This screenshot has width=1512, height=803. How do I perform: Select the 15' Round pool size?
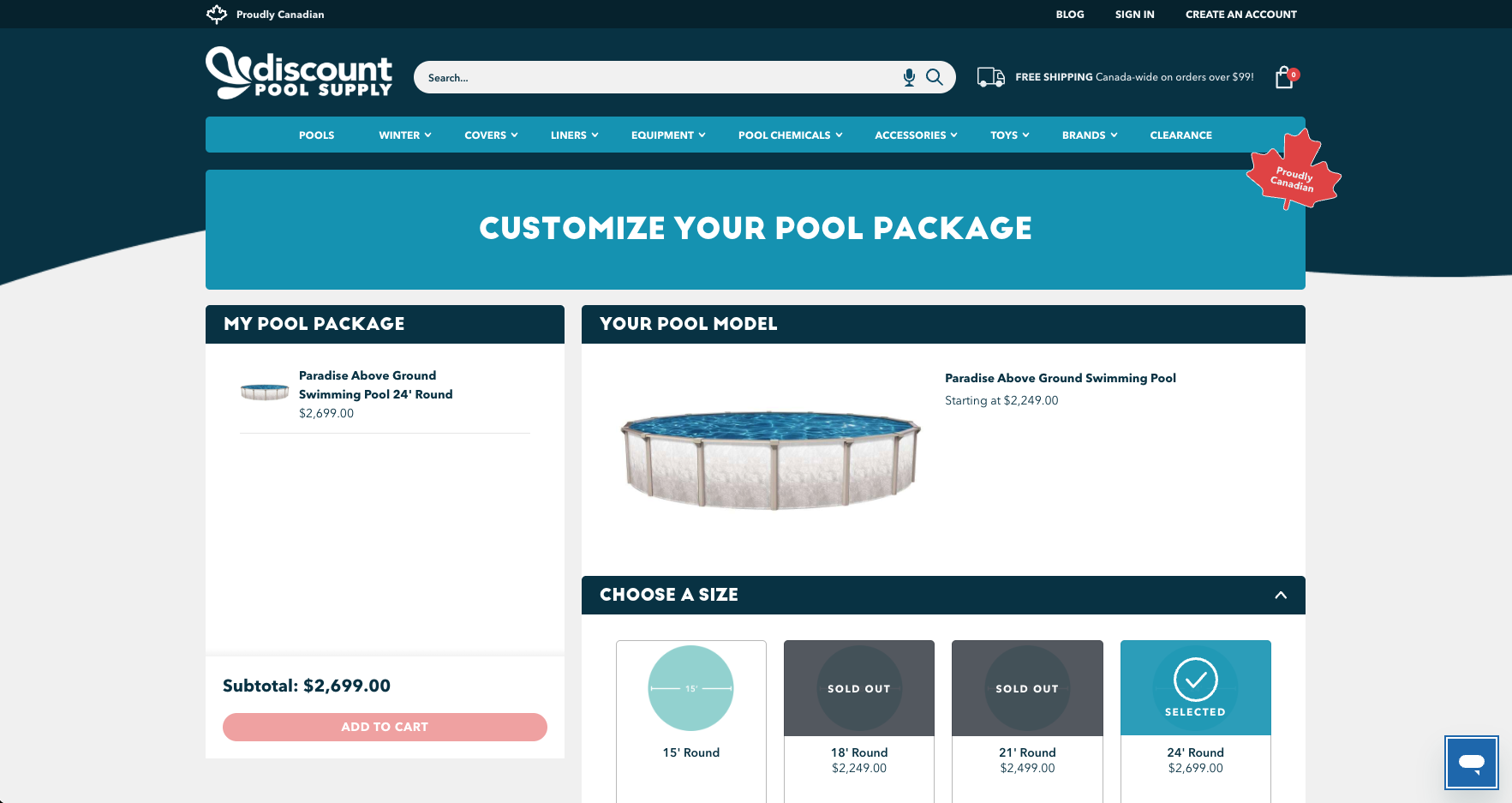690,703
